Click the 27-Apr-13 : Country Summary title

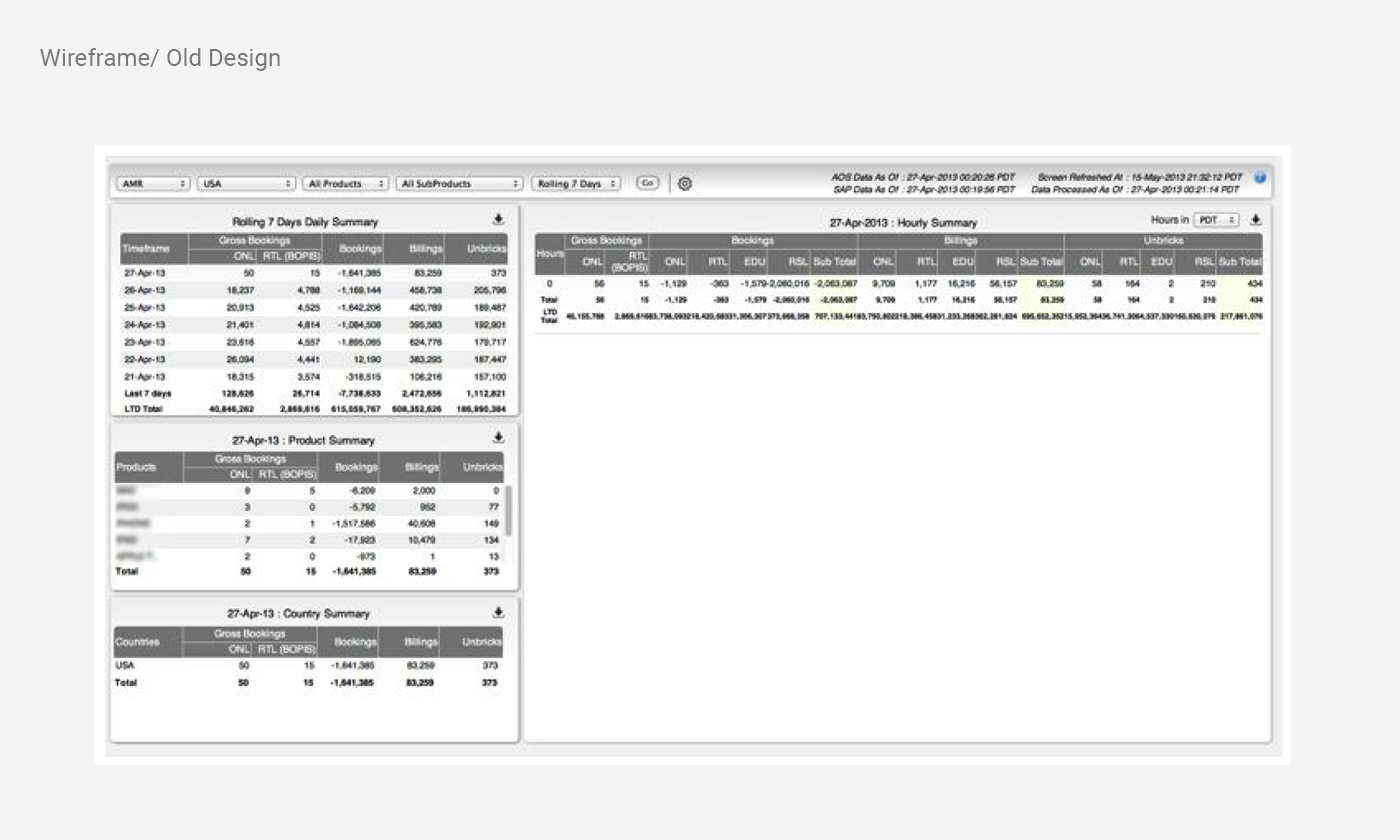click(x=298, y=614)
